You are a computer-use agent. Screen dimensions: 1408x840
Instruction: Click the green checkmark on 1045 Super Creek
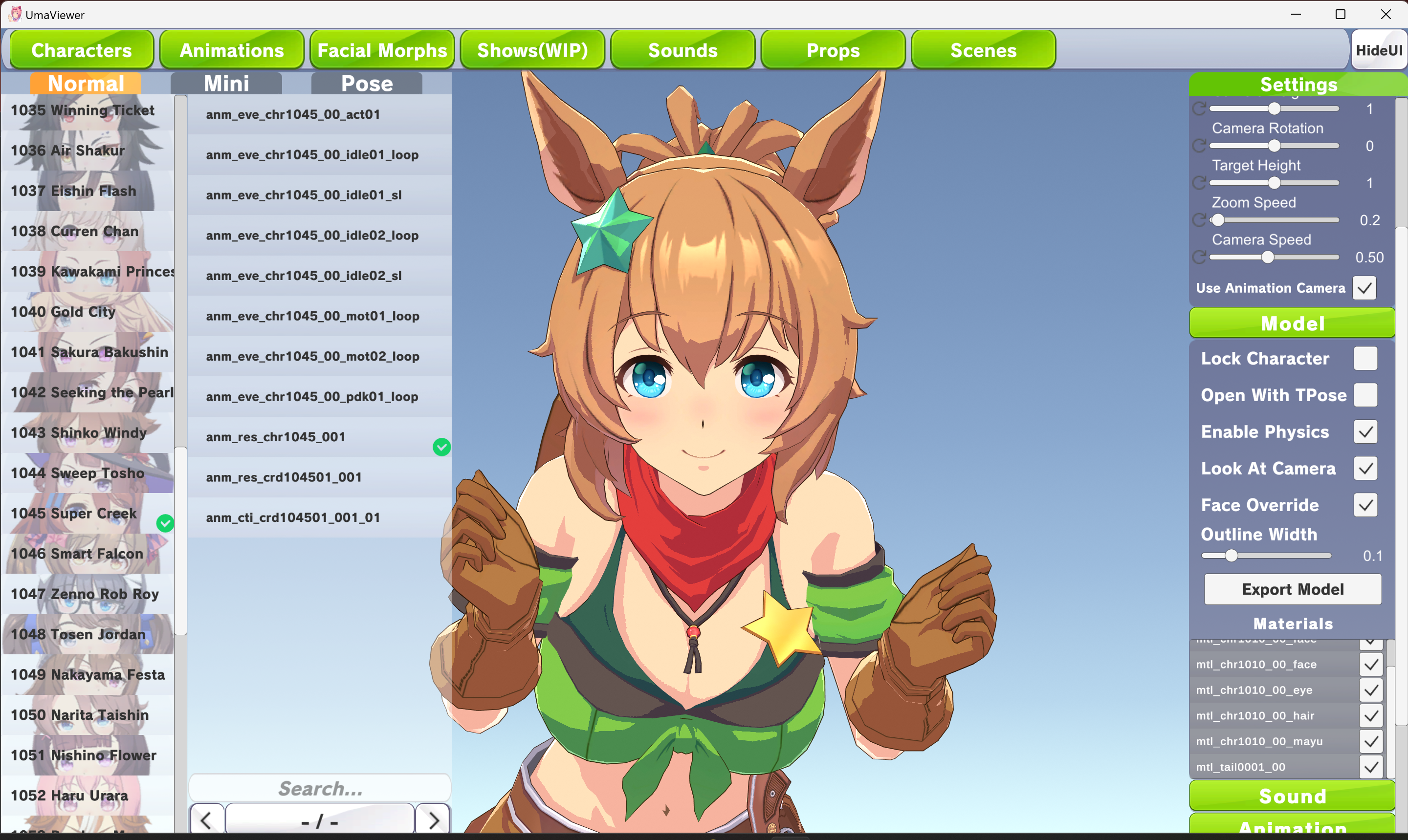(x=165, y=523)
